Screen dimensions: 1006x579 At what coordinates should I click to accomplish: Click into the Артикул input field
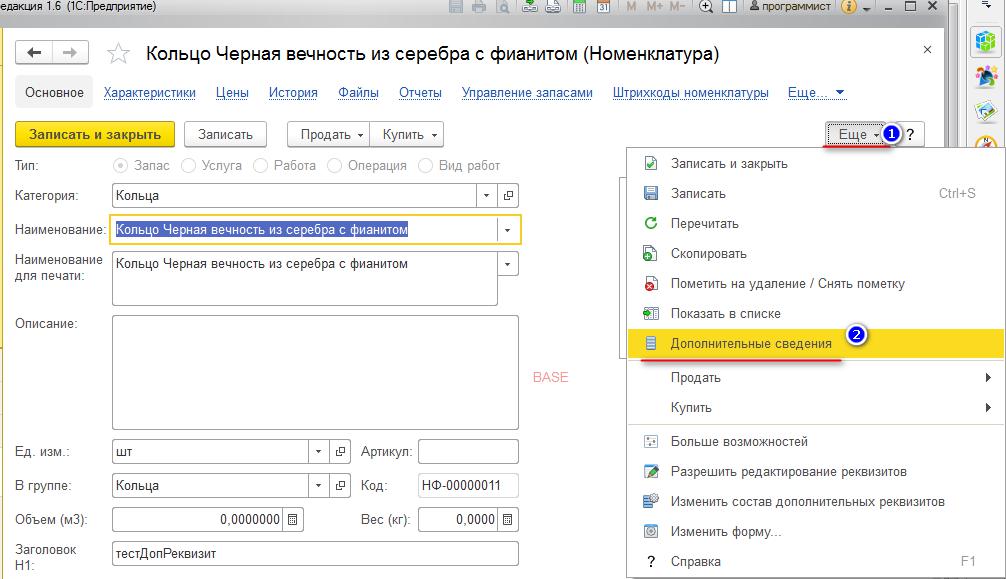pos(468,452)
